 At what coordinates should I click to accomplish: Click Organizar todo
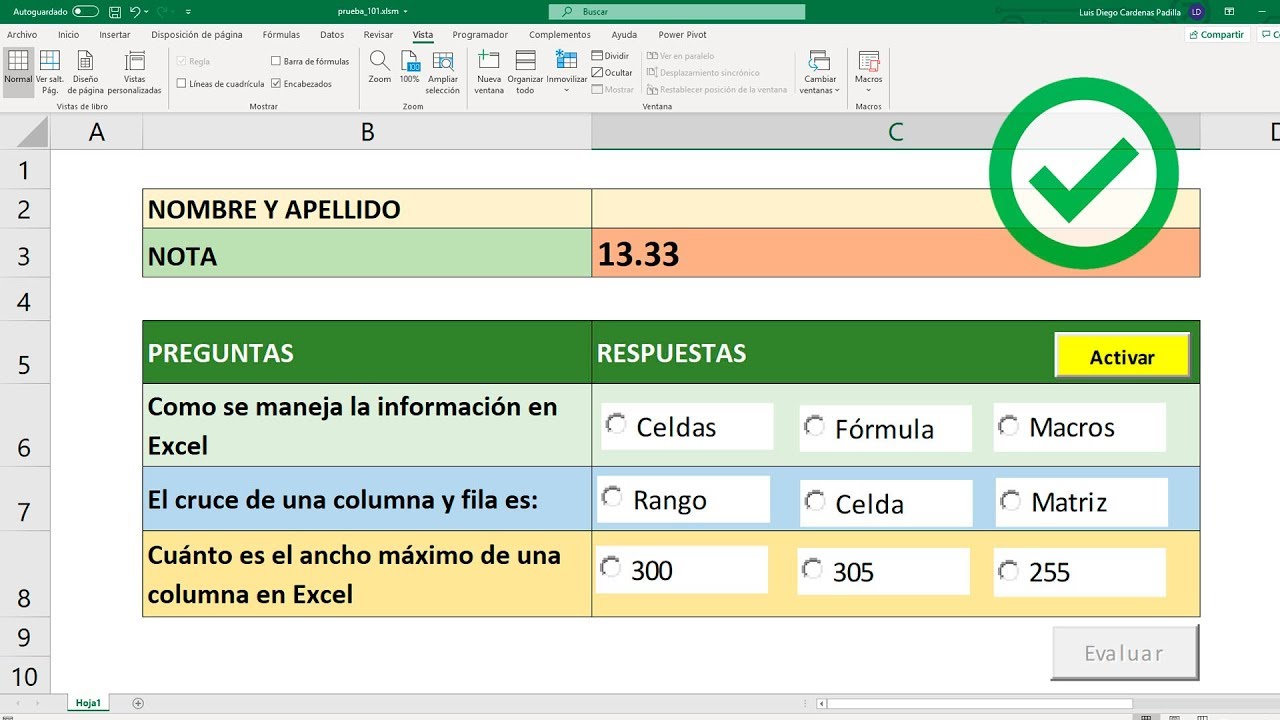[525, 72]
